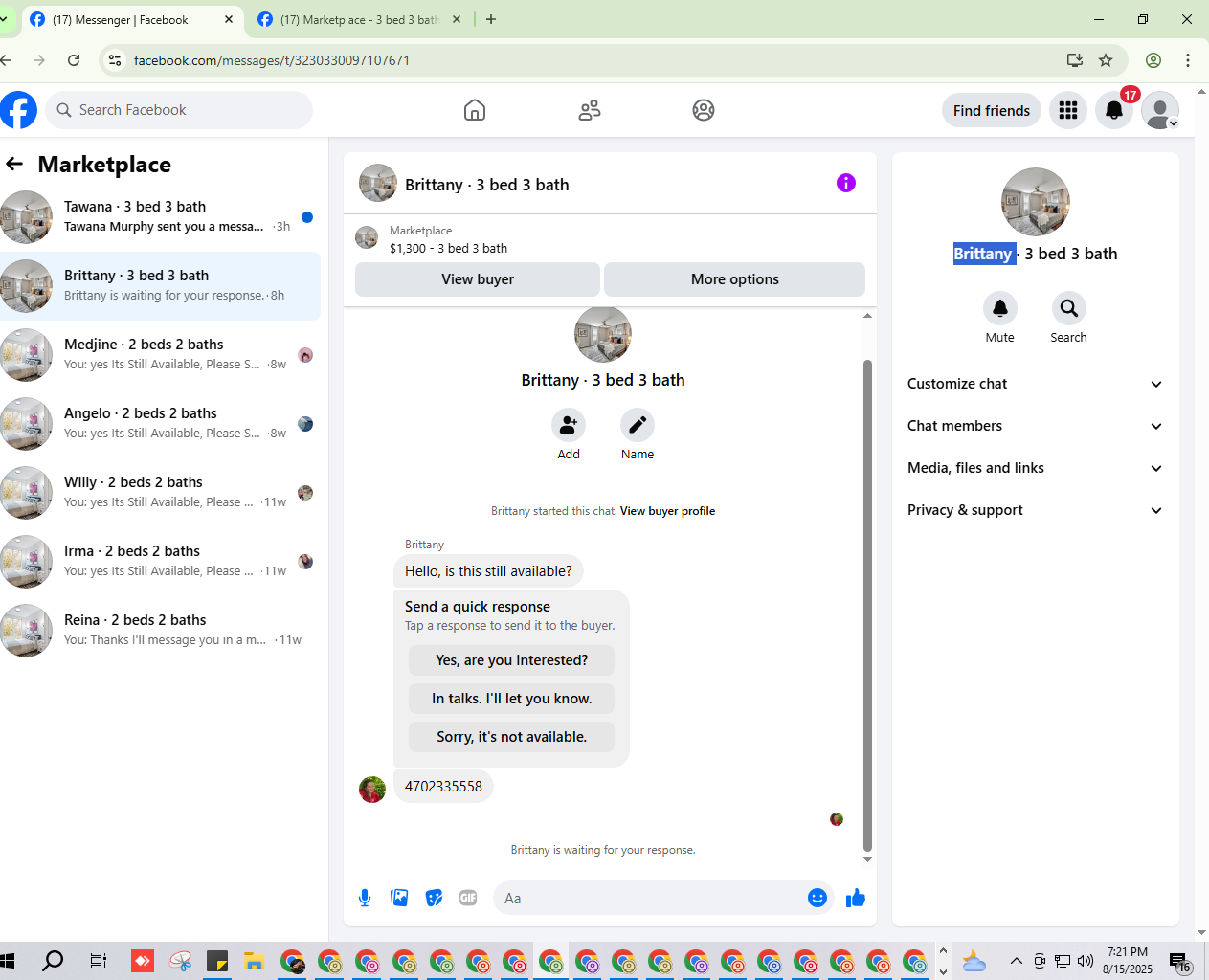Open Tawana 3 bed 3 bath conversation
Viewport: 1209px width, 980px height.
pos(160,217)
